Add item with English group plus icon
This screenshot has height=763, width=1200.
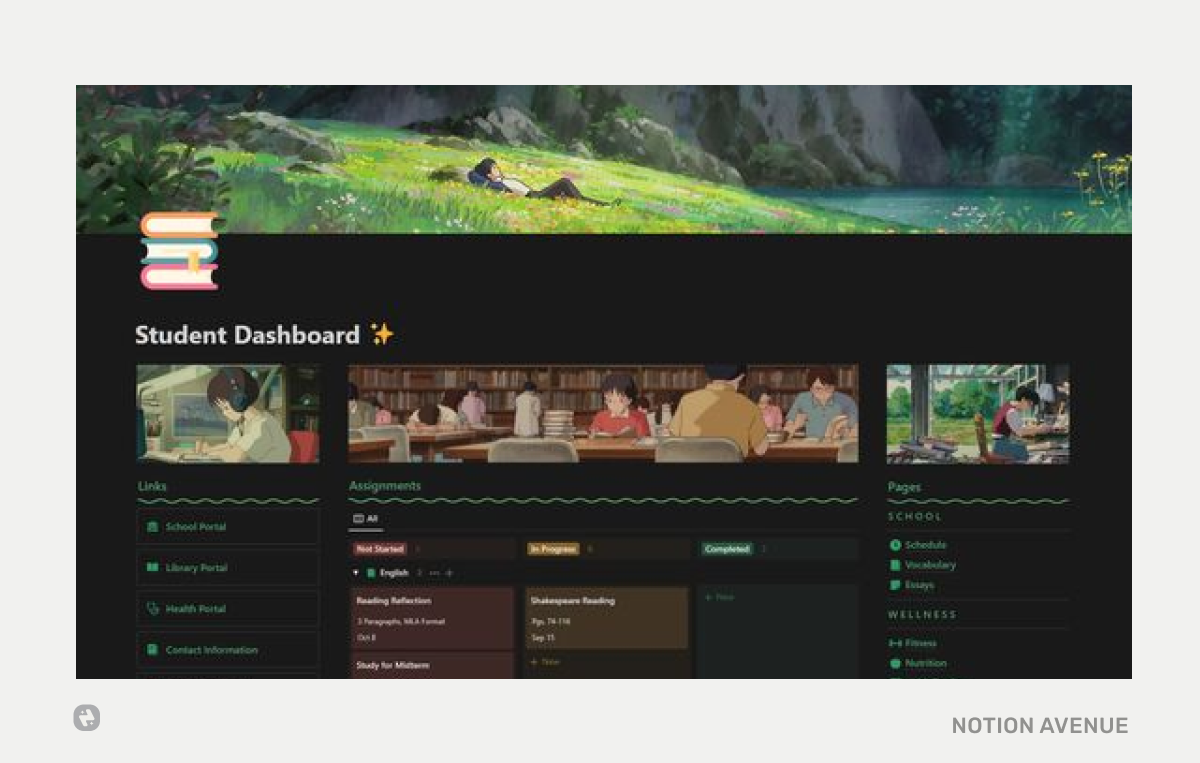pos(449,573)
